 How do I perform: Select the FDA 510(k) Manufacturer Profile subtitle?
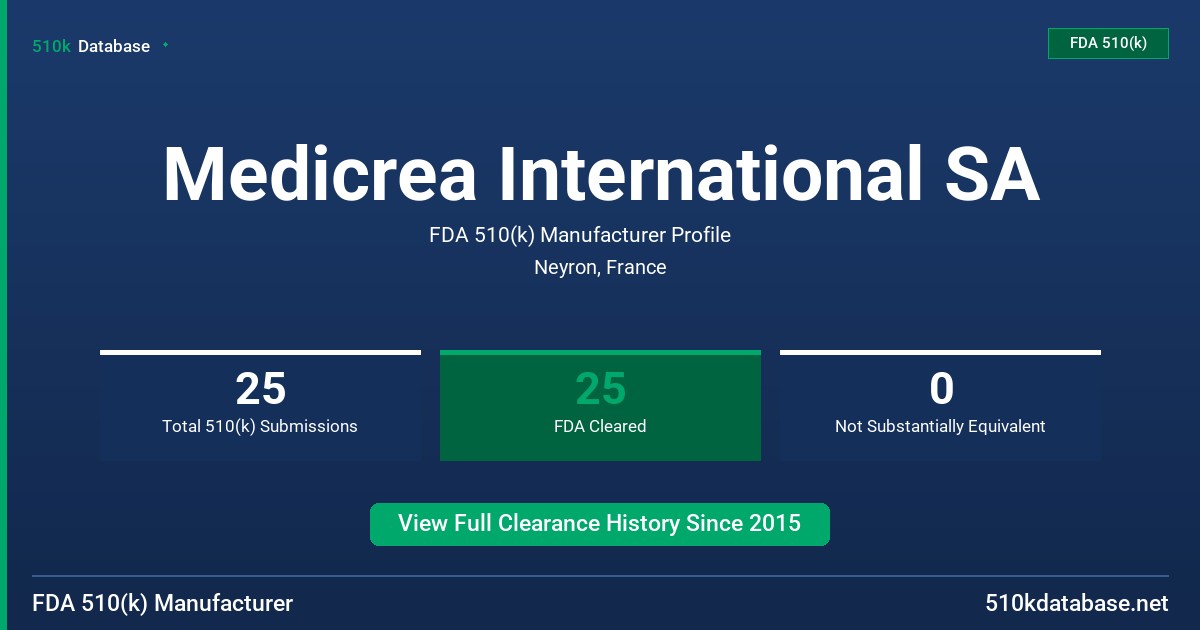pos(580,235)
